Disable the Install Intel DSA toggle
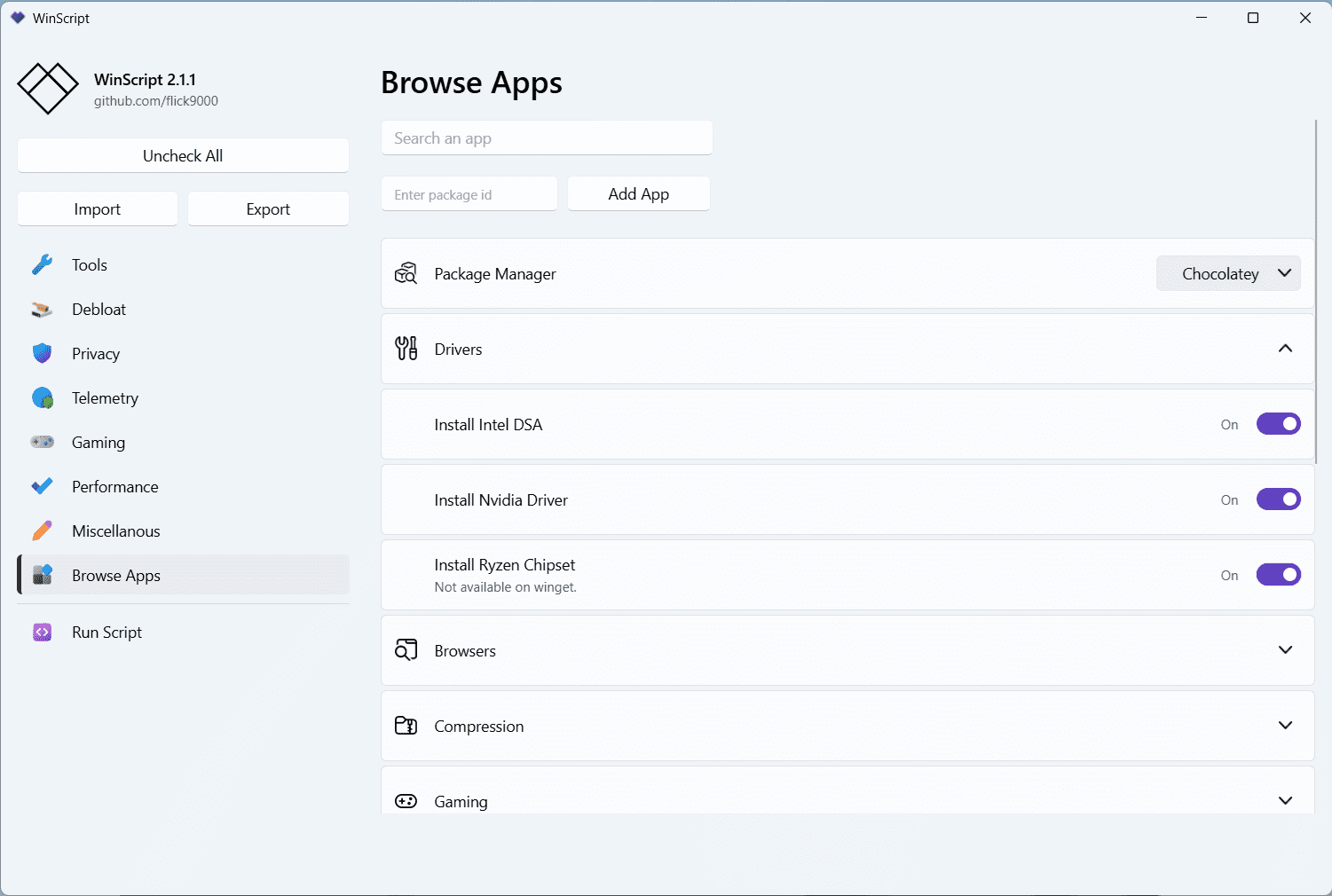The height and width of the screenshot is (896, 1332). [x=1278, y=424]
